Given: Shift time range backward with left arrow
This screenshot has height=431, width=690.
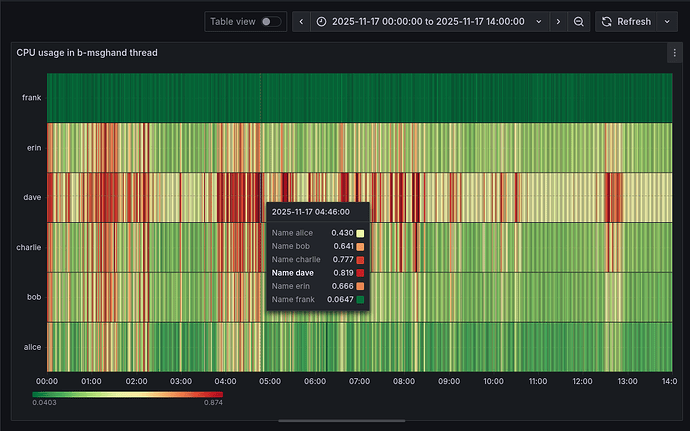Looking at the screenshot, I should [299, 21].
